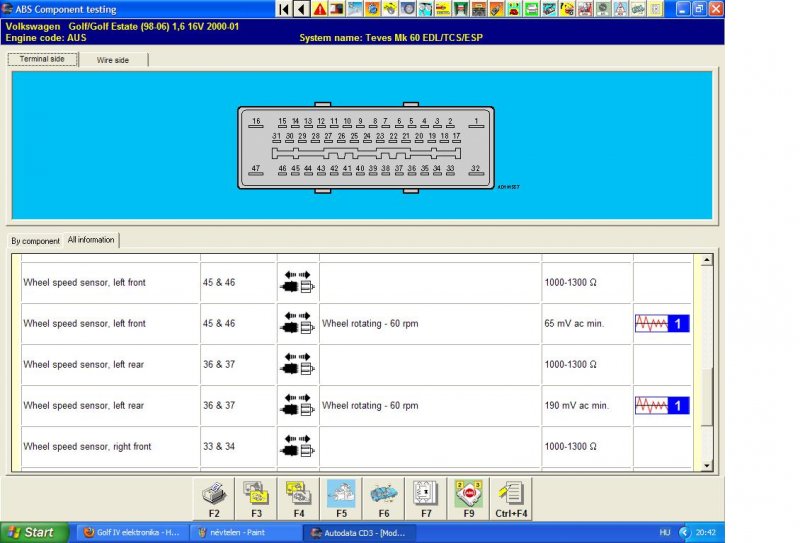800x543 pixels.
Task: Click the green printer-style toolbar icon
Action: pos(530,9)
